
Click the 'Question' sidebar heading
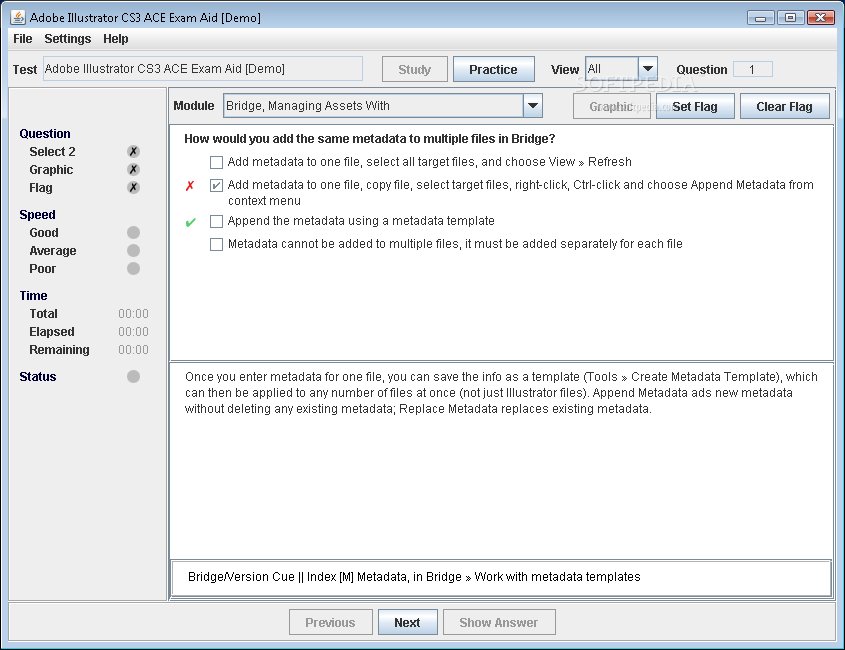(x=45, y=134)
